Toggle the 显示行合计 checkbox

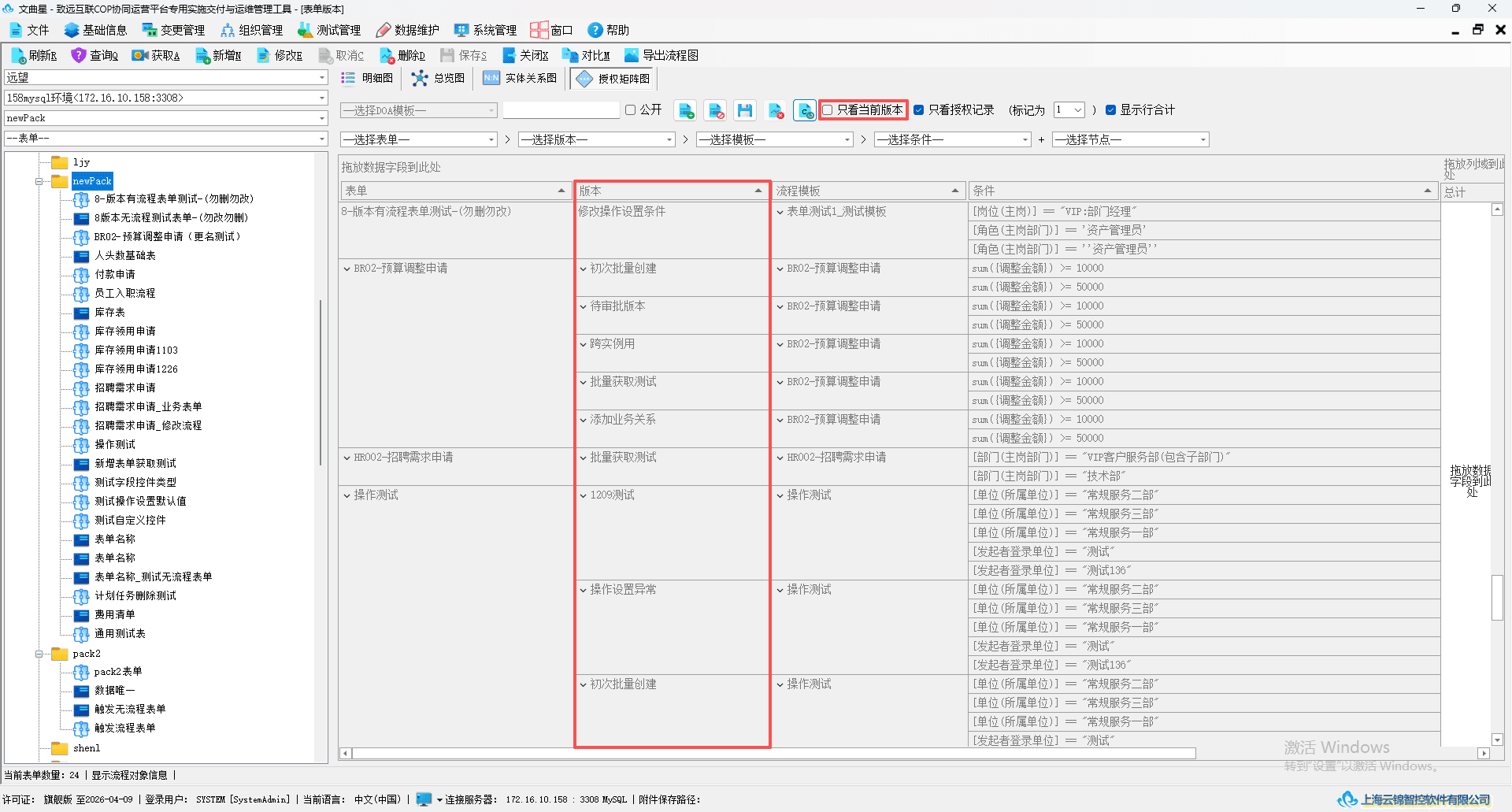pyautogui.click(x=1110, y=110)
